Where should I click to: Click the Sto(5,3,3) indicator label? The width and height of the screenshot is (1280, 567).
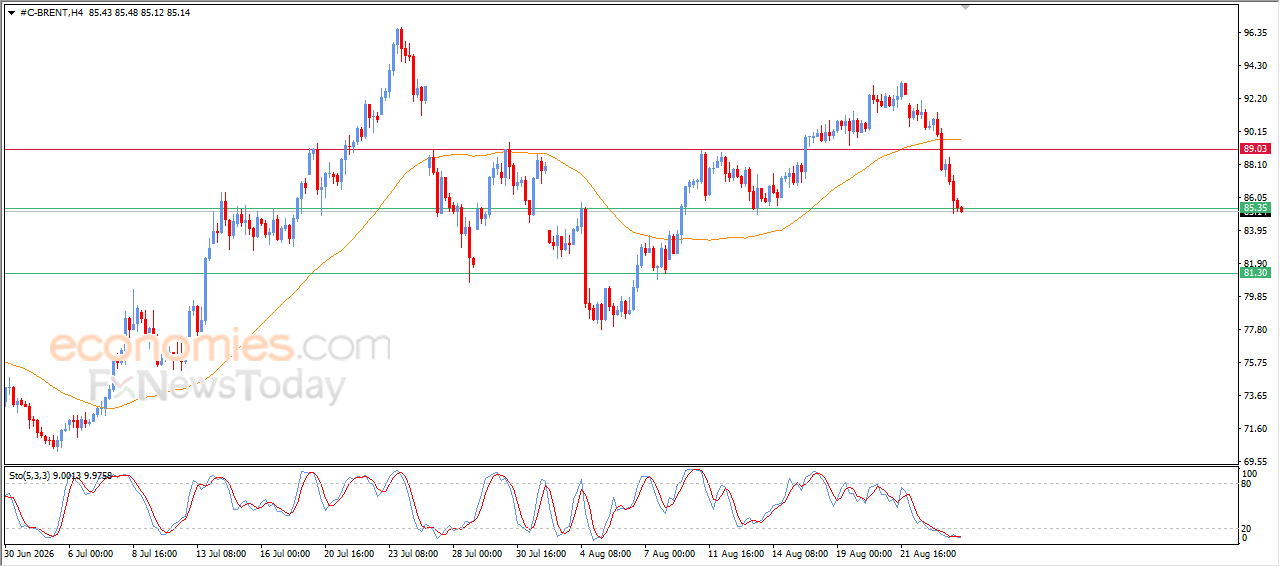click(x=31, y=476)
